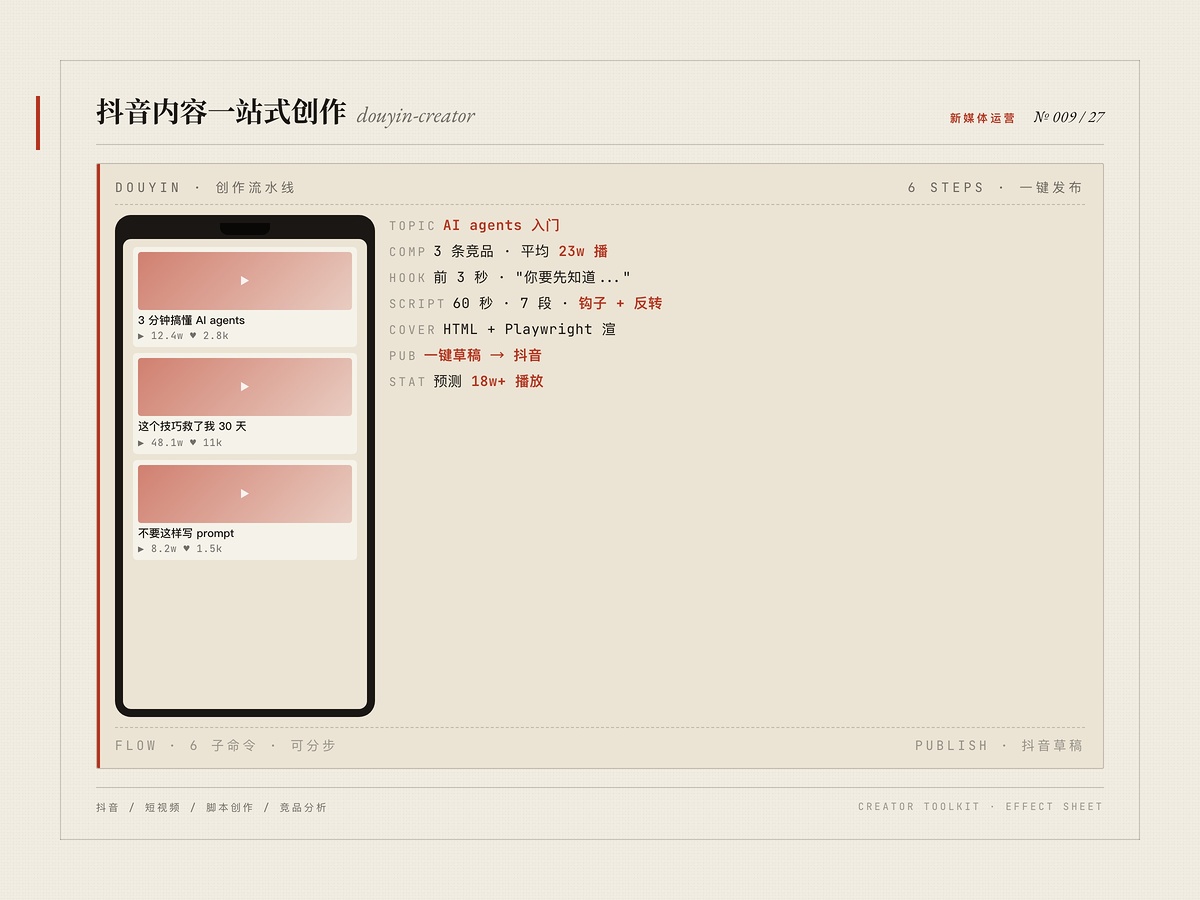The width and height of the screenshot is (1200, 900).
Task: Click the "DOUYIN · 创作流水线" panel header
Action: [x=205, y=187]
